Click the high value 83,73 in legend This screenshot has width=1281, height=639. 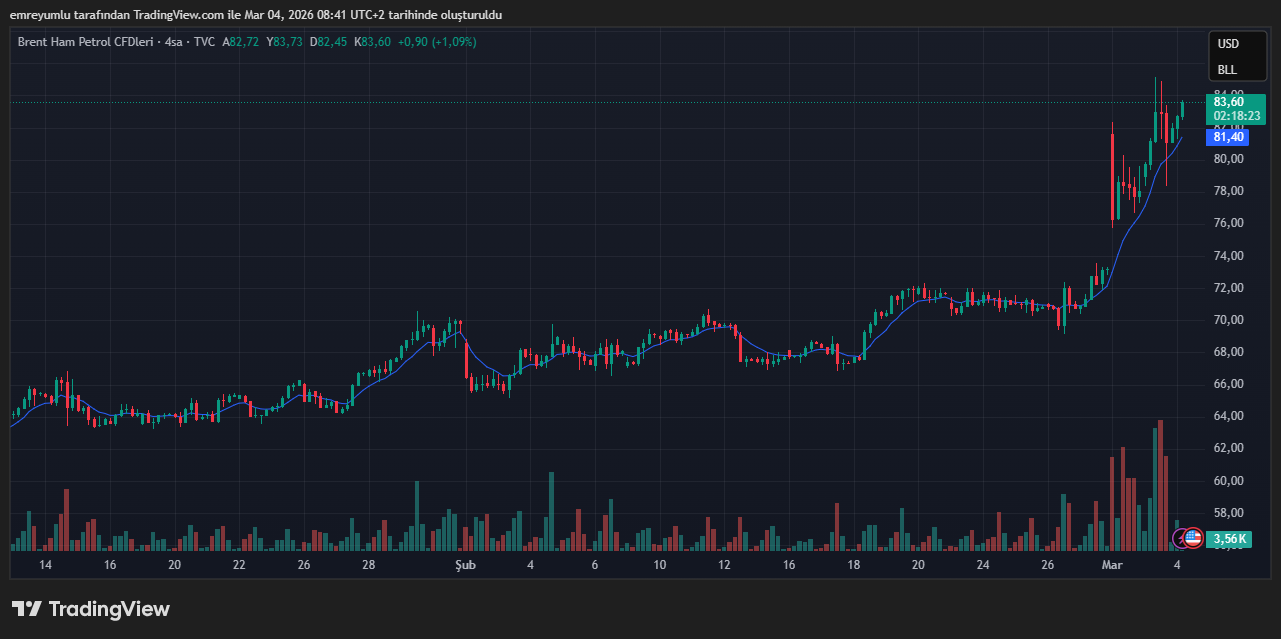(287, 42)
